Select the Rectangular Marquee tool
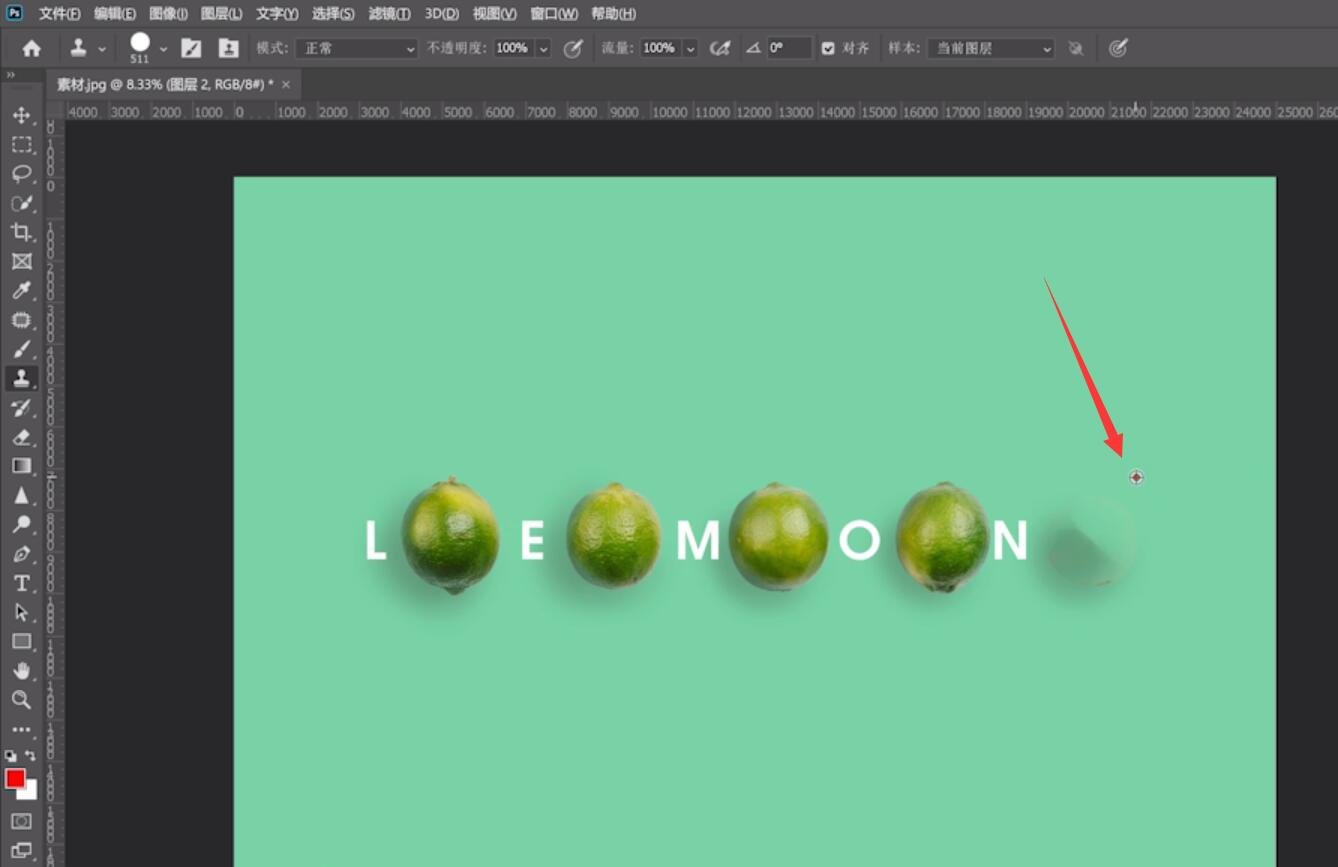 point(21,144)
